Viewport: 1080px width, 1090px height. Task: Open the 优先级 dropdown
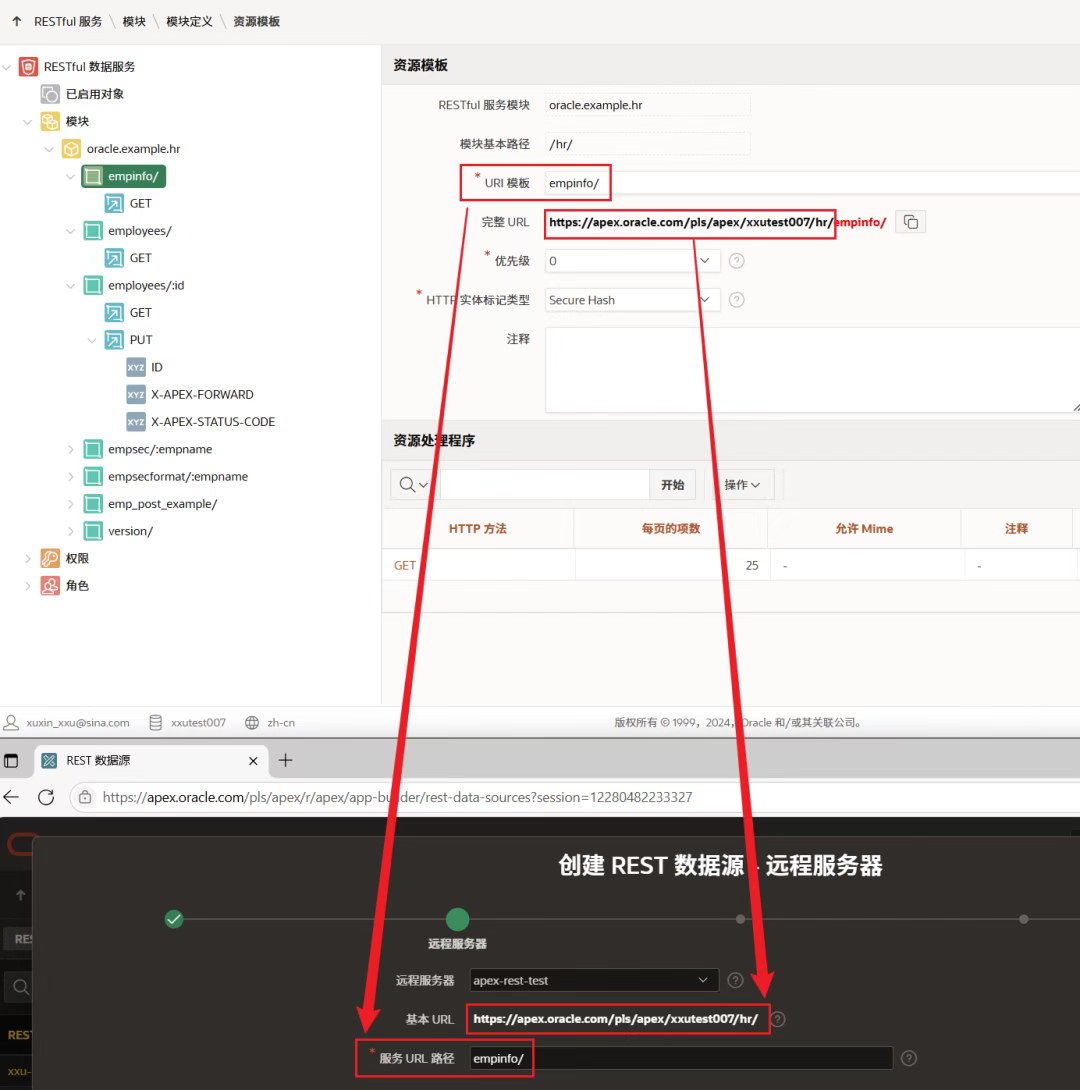point(632,261)
